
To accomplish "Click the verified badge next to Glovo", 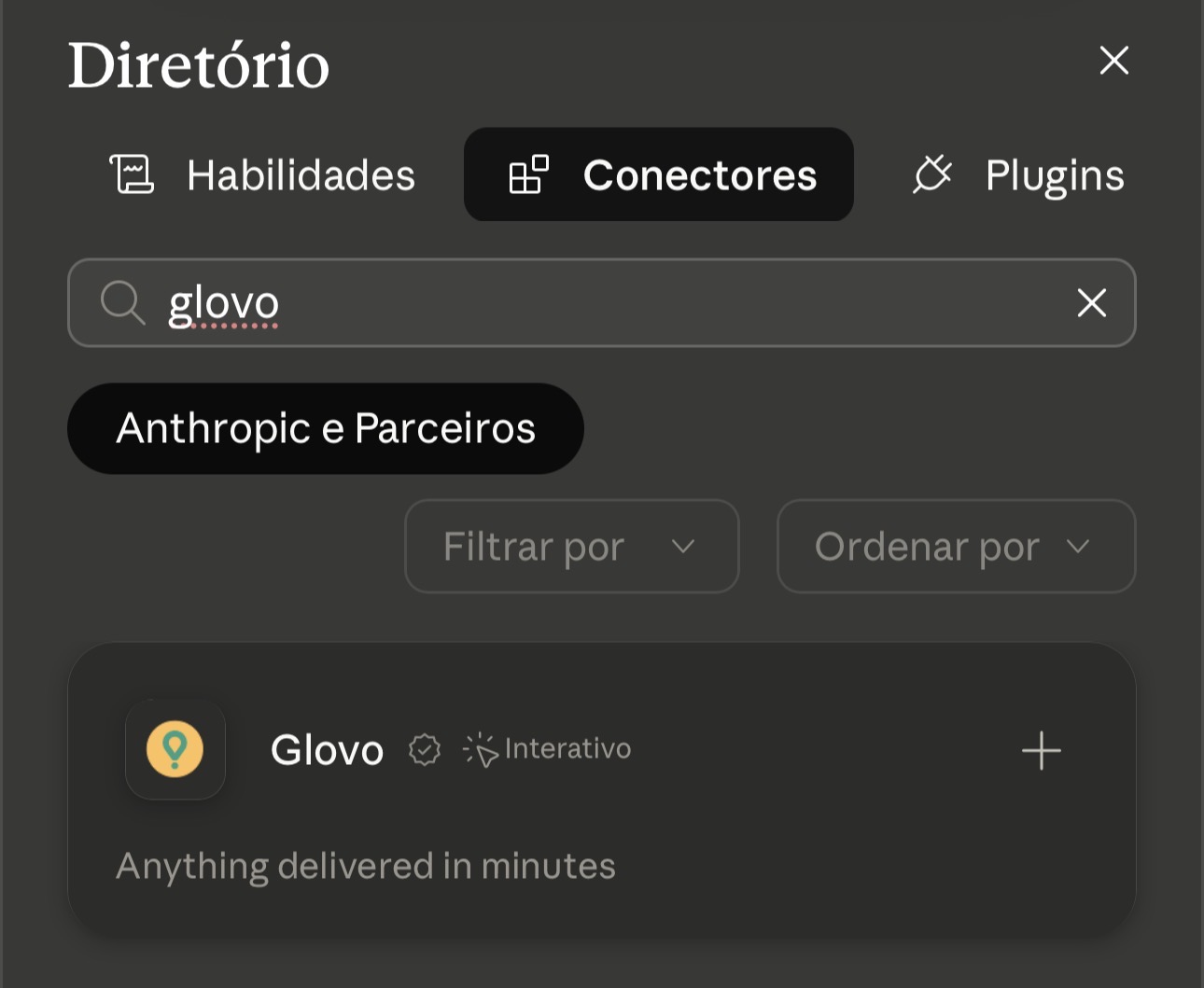I will (x=425, y=749).
